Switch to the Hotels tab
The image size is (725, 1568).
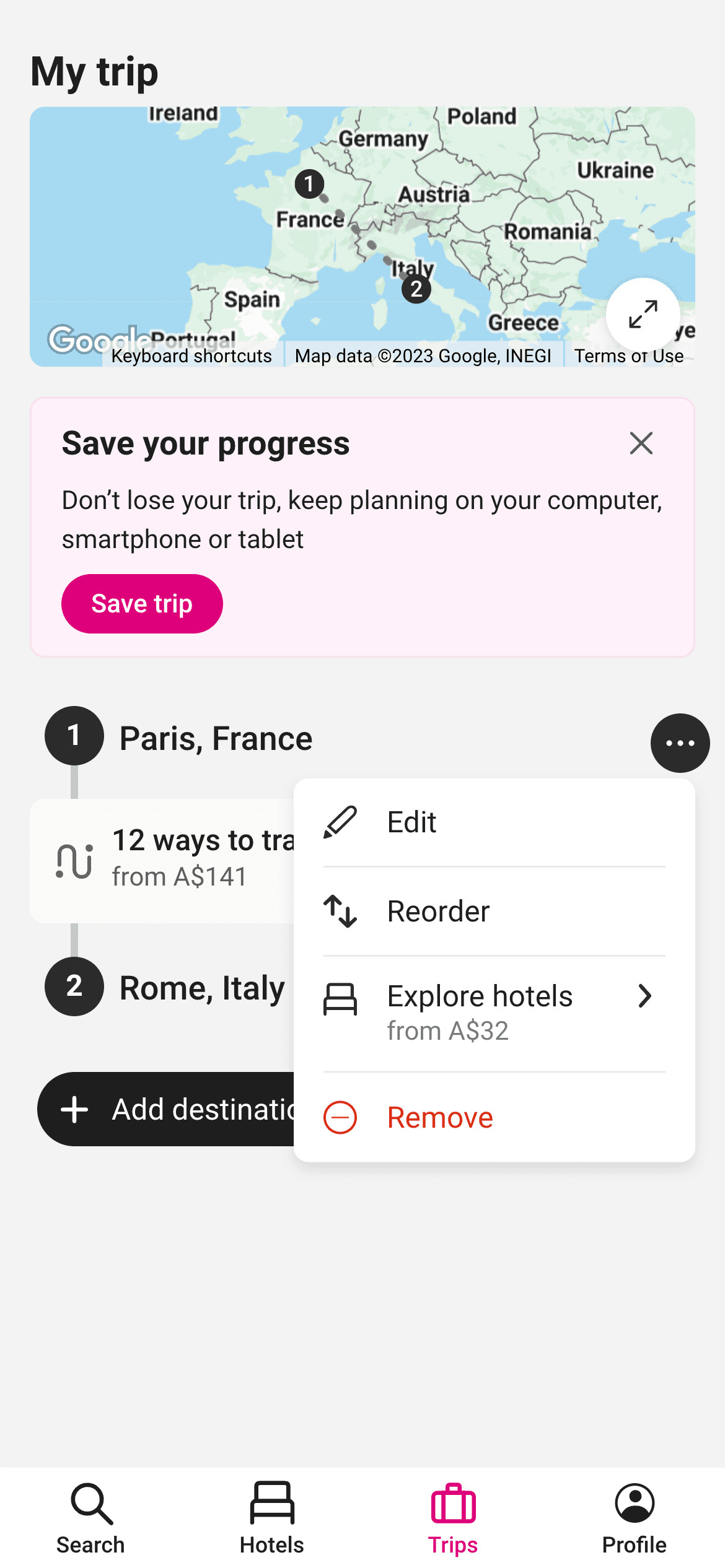272,1518
